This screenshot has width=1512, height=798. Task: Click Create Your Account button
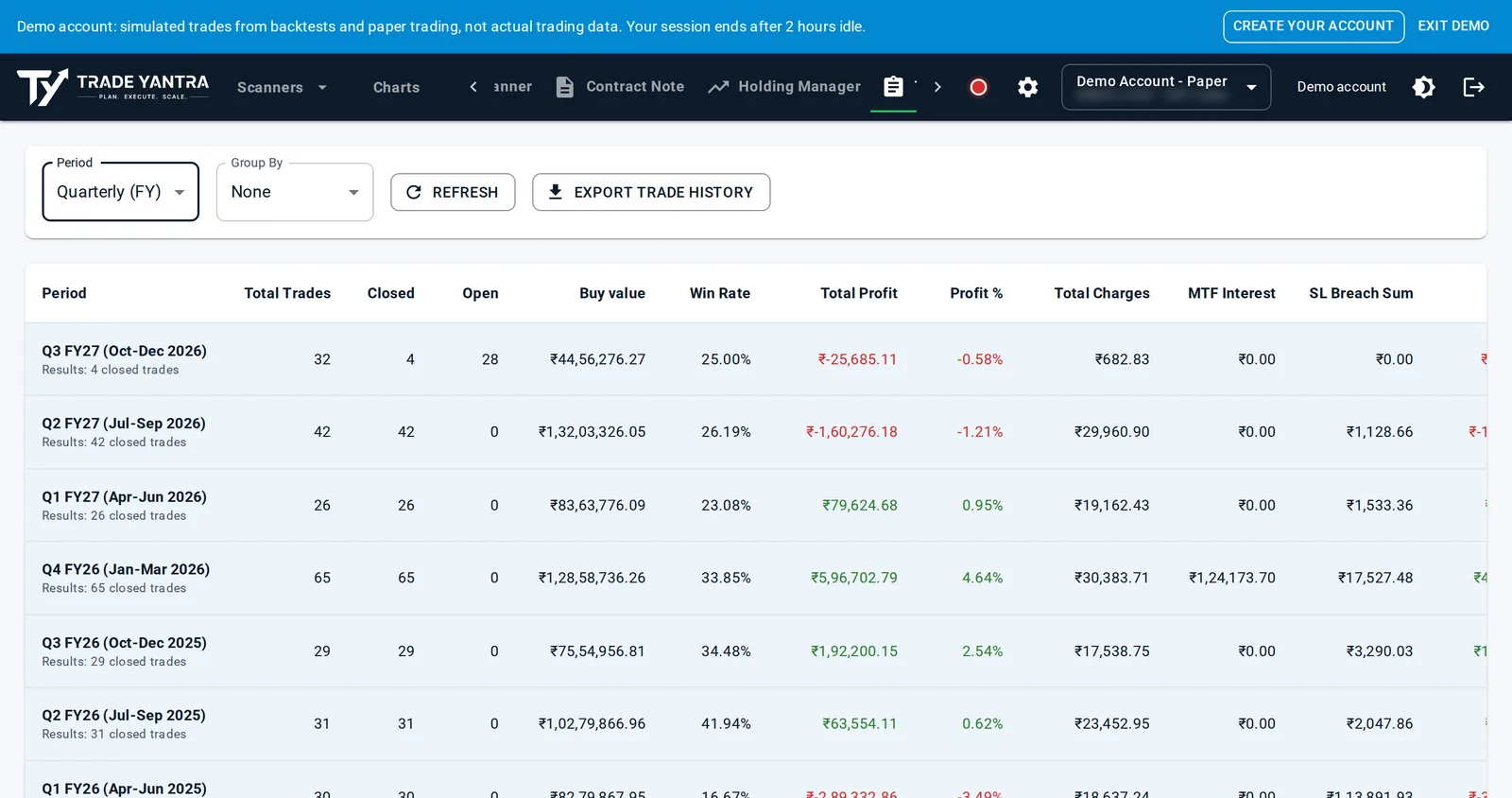(x=1314, y=26)
